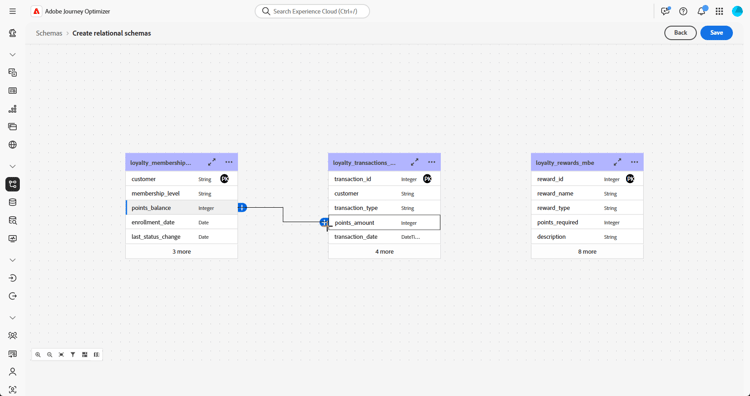The width and height of the screenshot is (750, 396).
Task: Open the filter funnel icon in canvas toolbar
Action: (73, 355)
